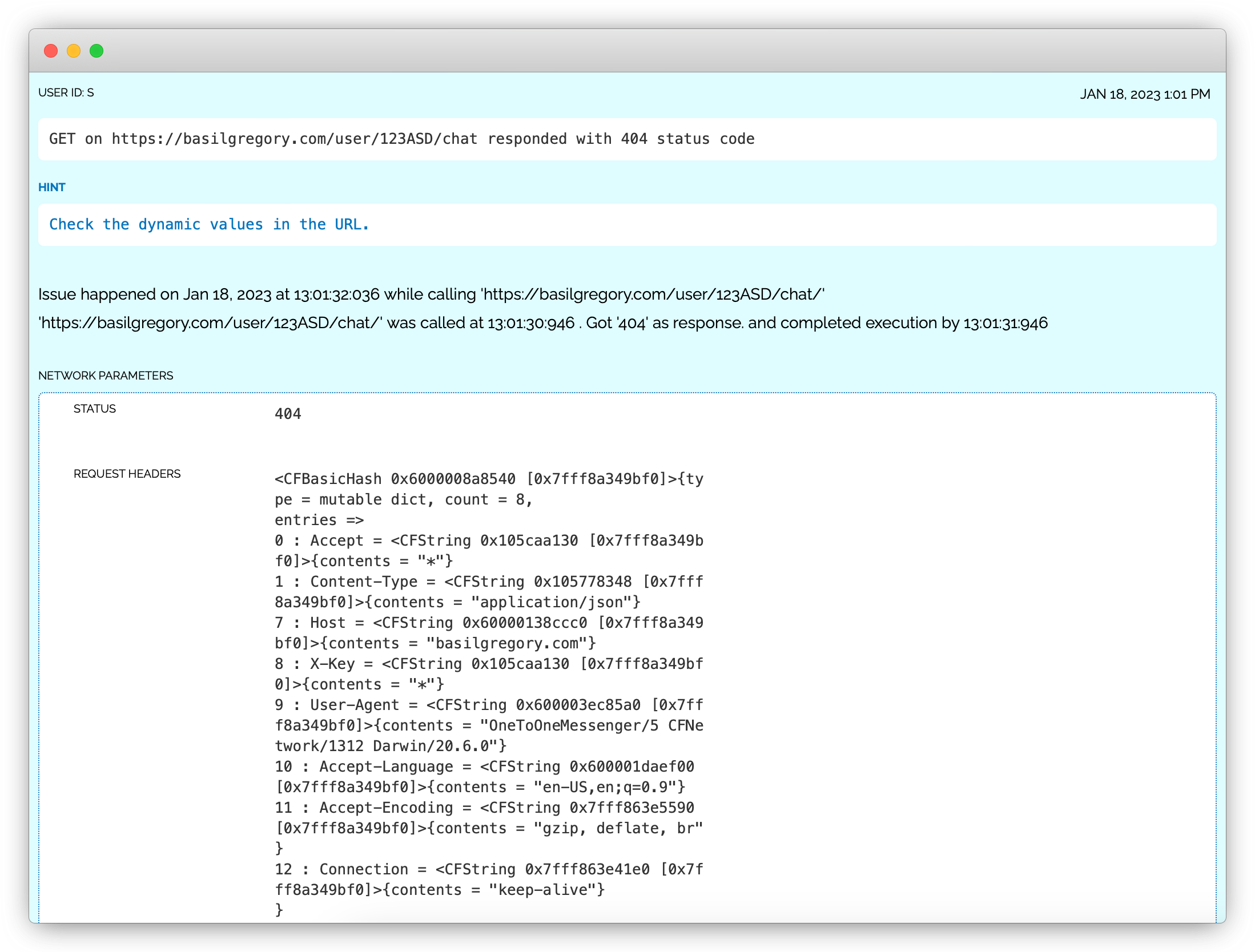Viewport: 1255px width, 952px height.
Task: Click the 404 status value
Action: pos(288,414)
